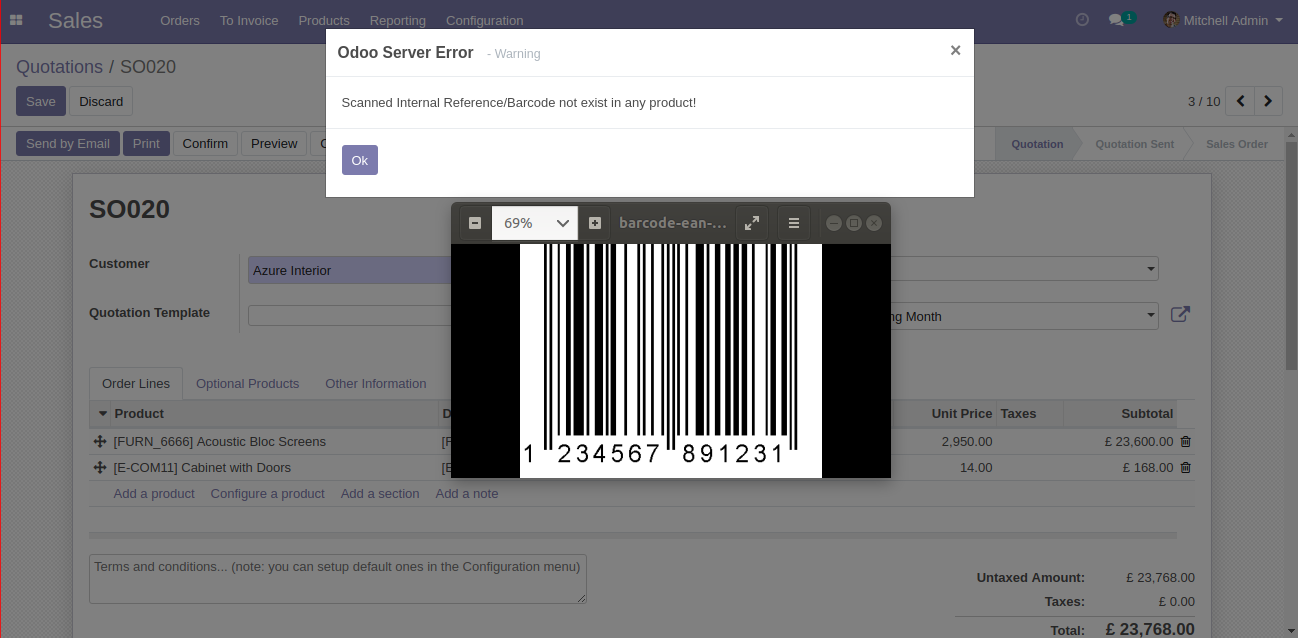Screen dimensions: 1298x638
Task: Sort by Unit Price column header
Action: click(x=962, y=413)
